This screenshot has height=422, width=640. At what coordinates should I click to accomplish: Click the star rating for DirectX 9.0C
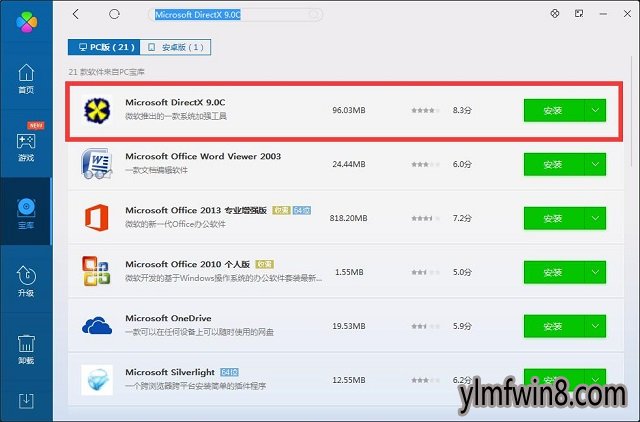click(425, 110)
